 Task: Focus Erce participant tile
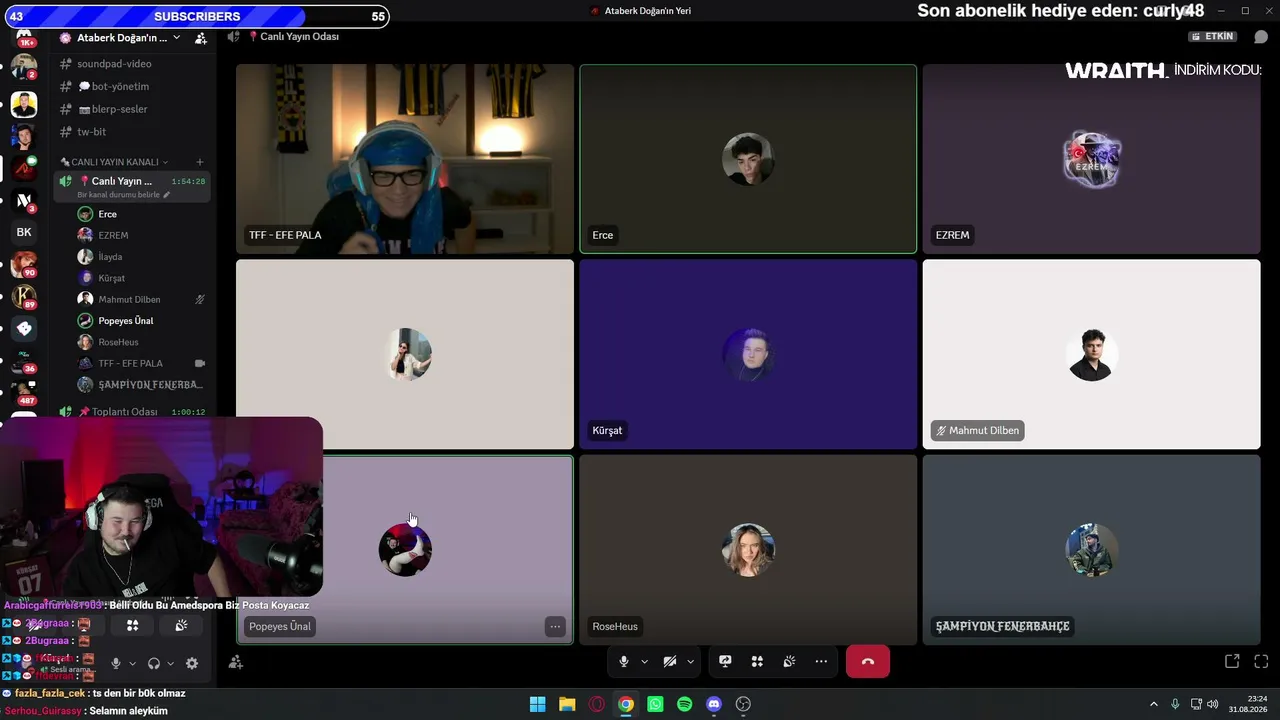tap(748, 159)
